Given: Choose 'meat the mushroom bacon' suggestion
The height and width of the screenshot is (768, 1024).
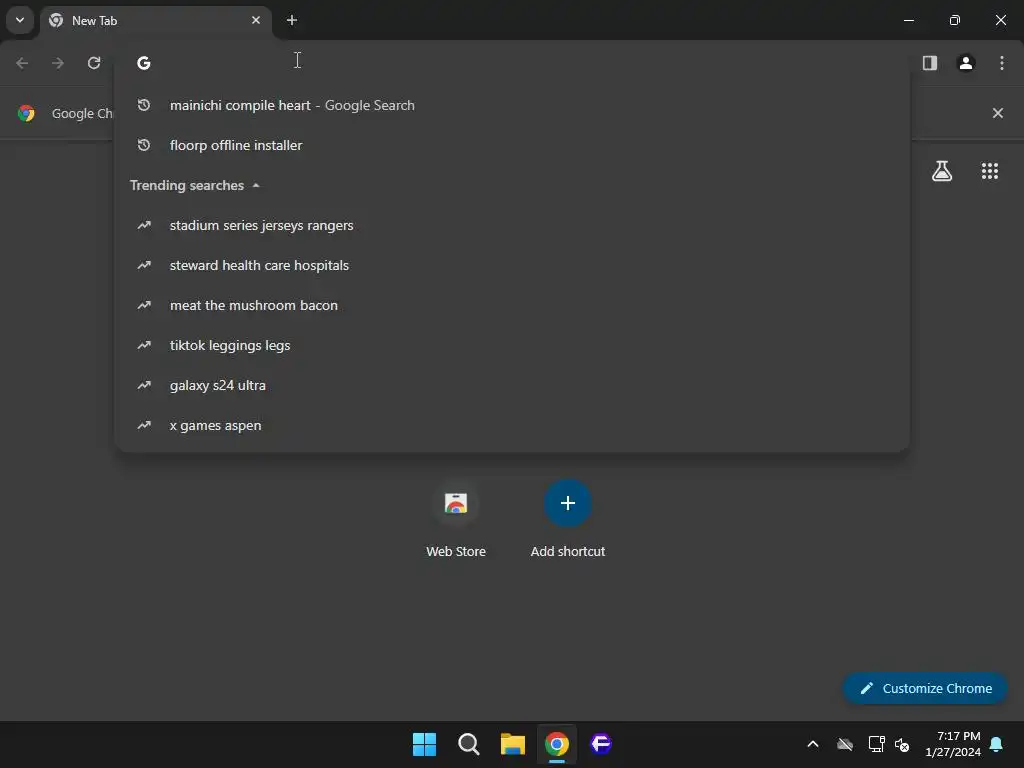Looking at the screenshot, I should [x=512, y=305].
